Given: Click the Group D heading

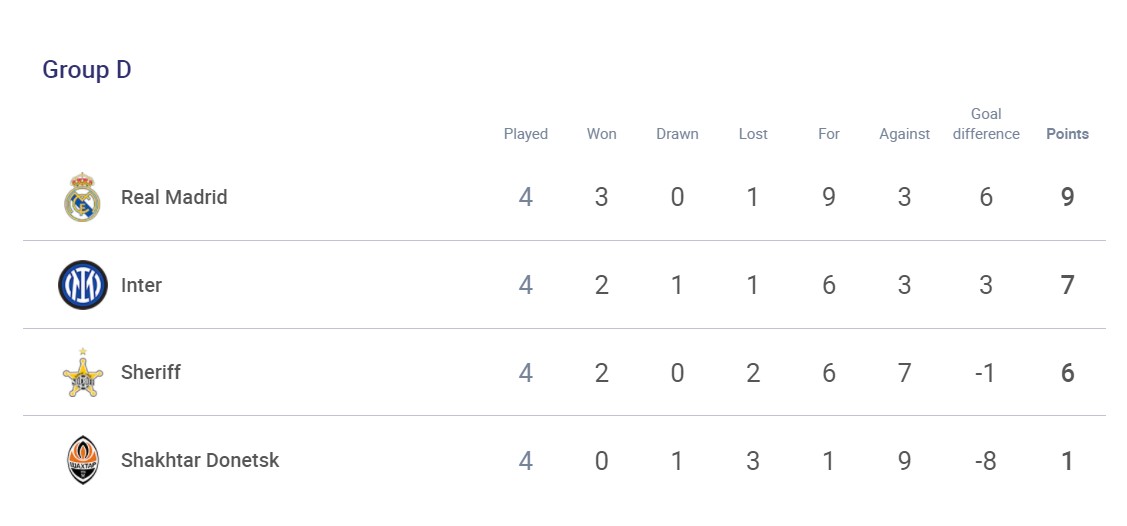Looking at the screenshot, I should [87, 70].
